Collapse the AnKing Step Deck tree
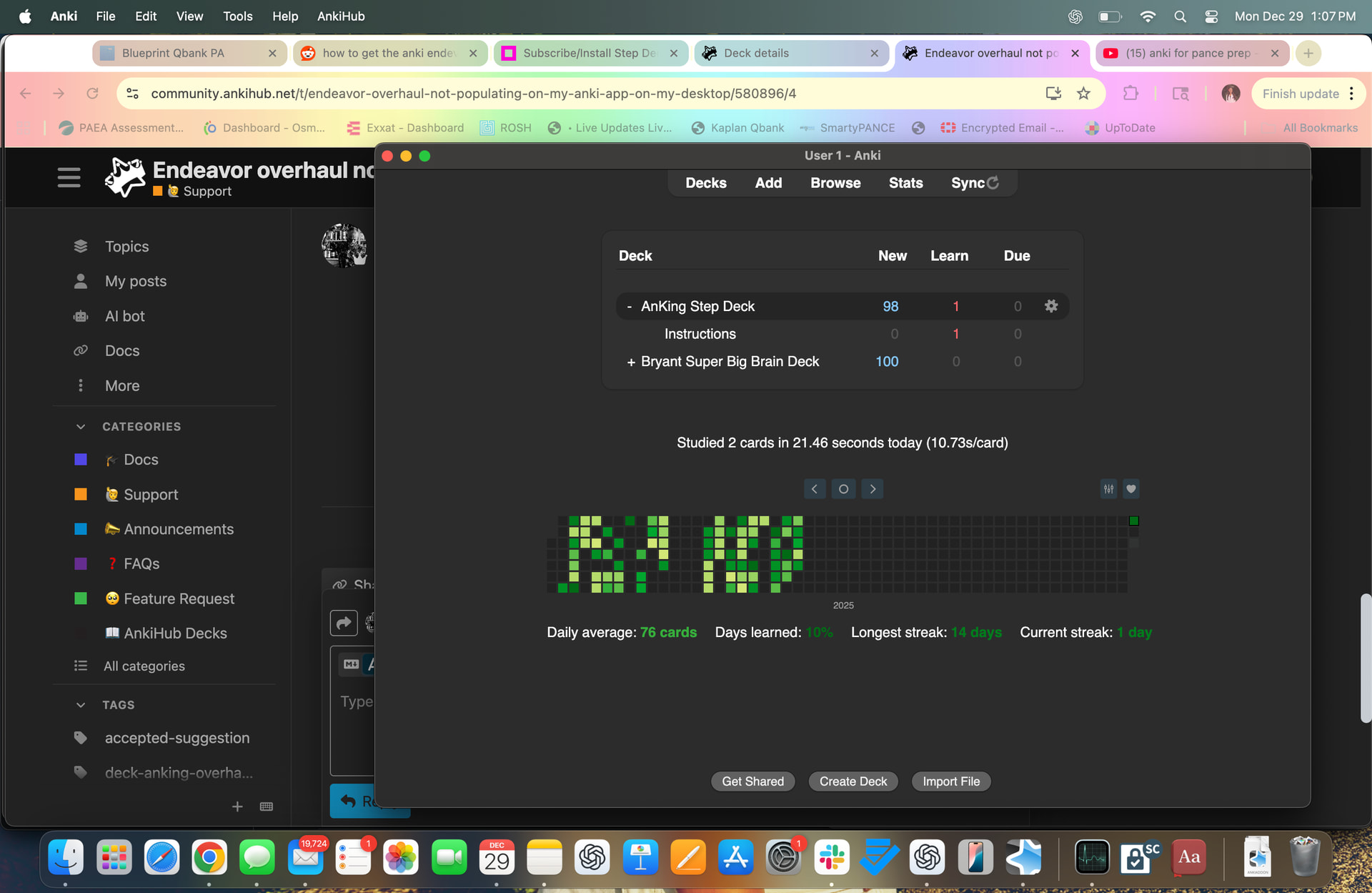Viewport: 1372px width, 893px height. [629, 307]
